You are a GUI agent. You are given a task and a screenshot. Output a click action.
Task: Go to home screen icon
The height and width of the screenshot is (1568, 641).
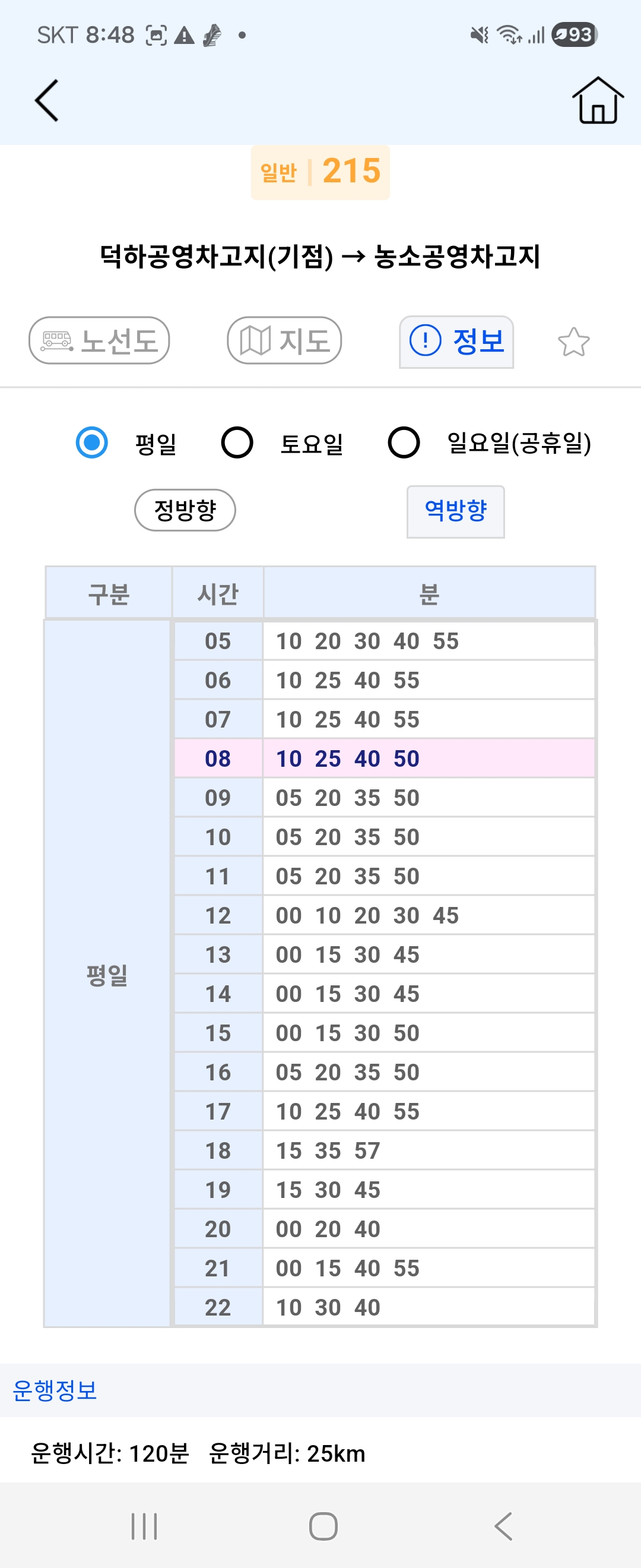coord(597,100)
